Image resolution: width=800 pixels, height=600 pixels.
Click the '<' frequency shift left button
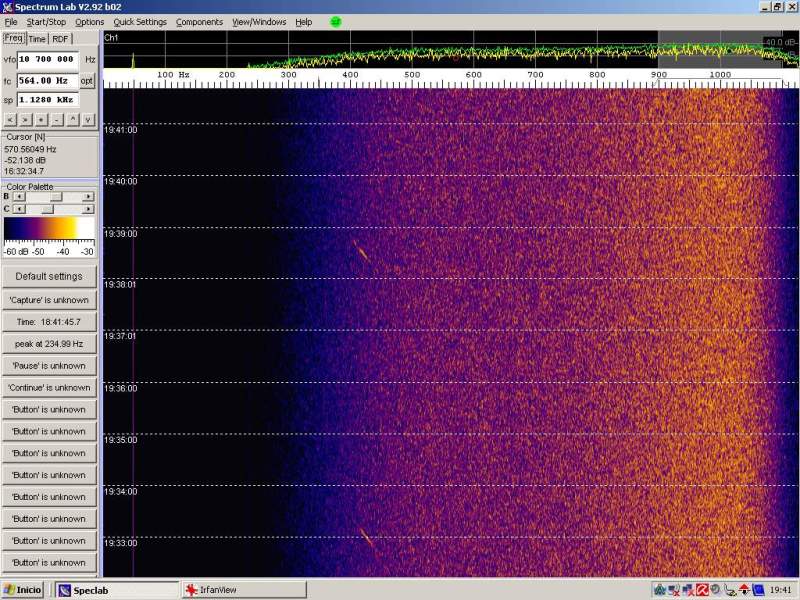click(x=9, y=119)
